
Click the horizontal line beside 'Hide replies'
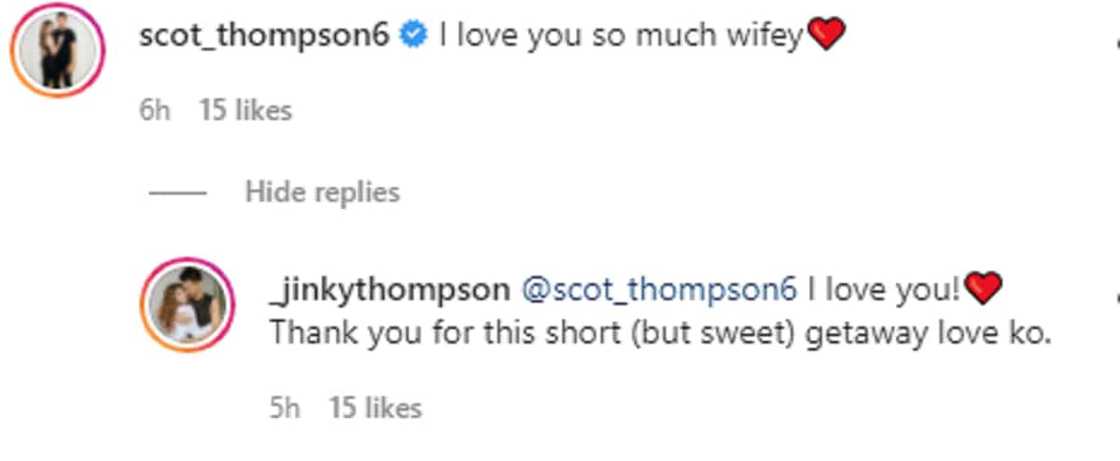[178, 192]
